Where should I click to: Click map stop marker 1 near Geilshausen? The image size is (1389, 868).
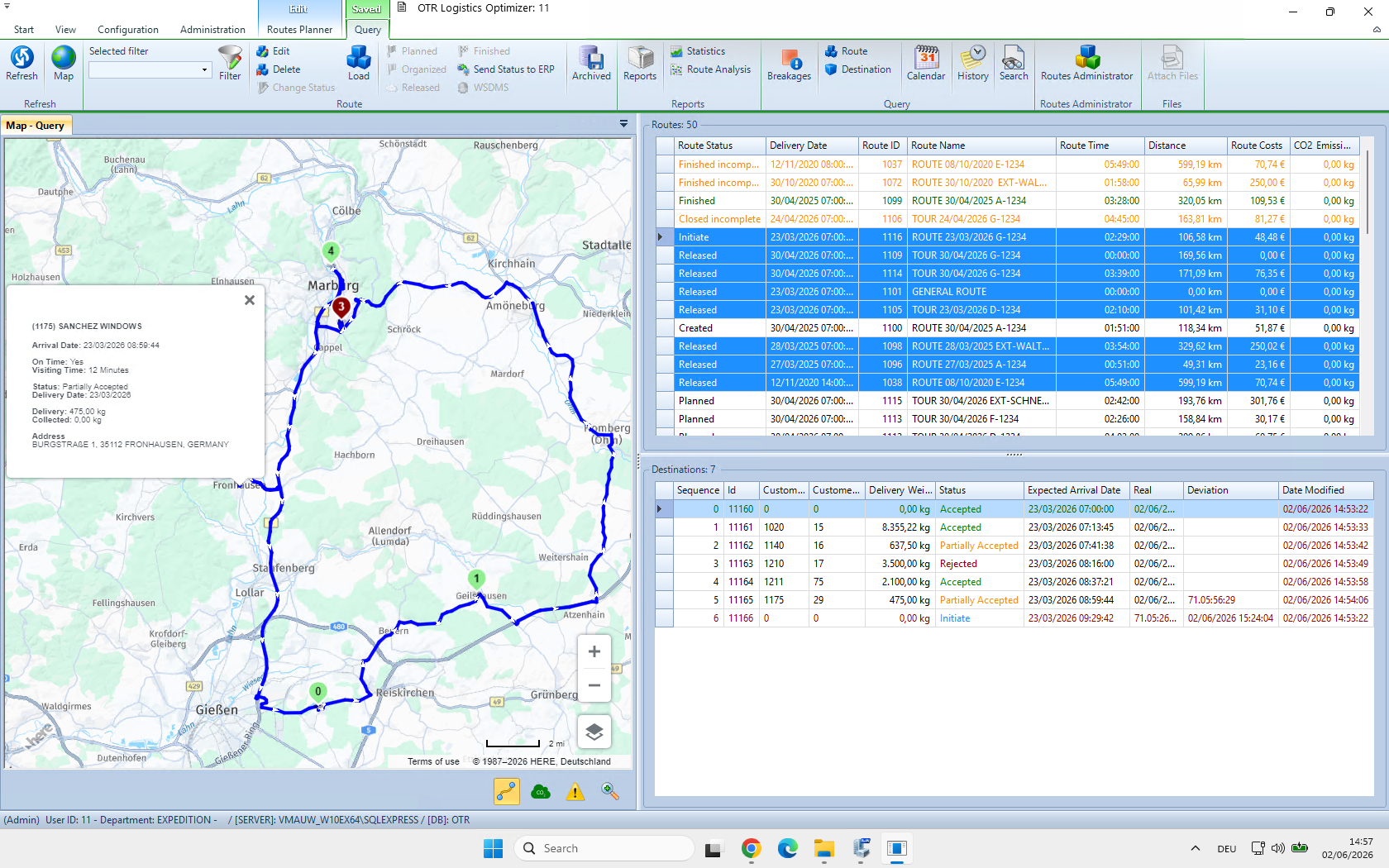[476, 579]
